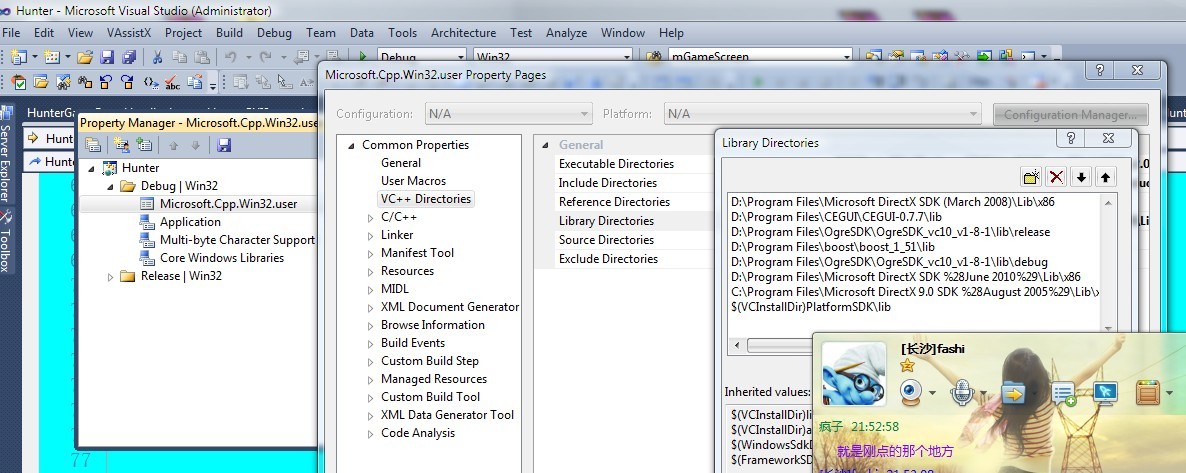Select the boost_1_51\lib directory entry
Image resolution: width=1186 pixels, height=473 pixels.
[833, 247]
